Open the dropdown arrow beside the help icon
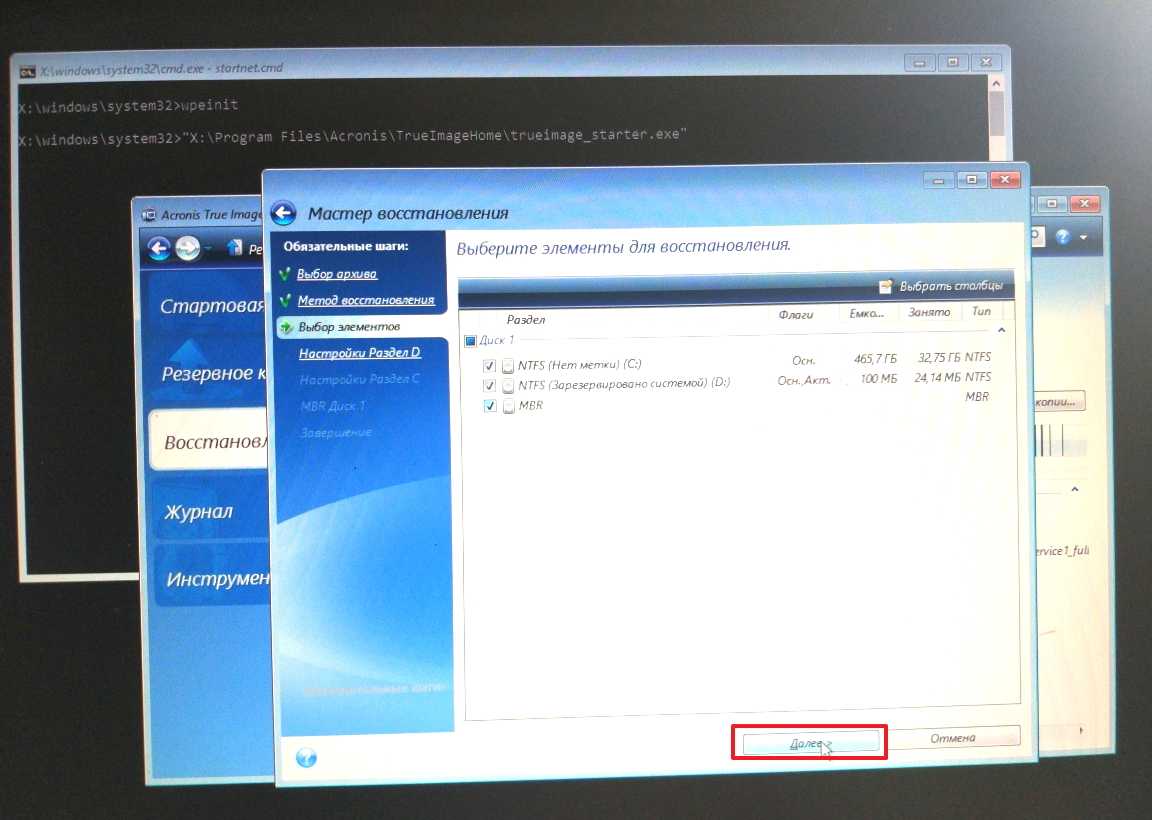The width and height of the screenshot is (1152, 820). click(x=1083, y=237)
